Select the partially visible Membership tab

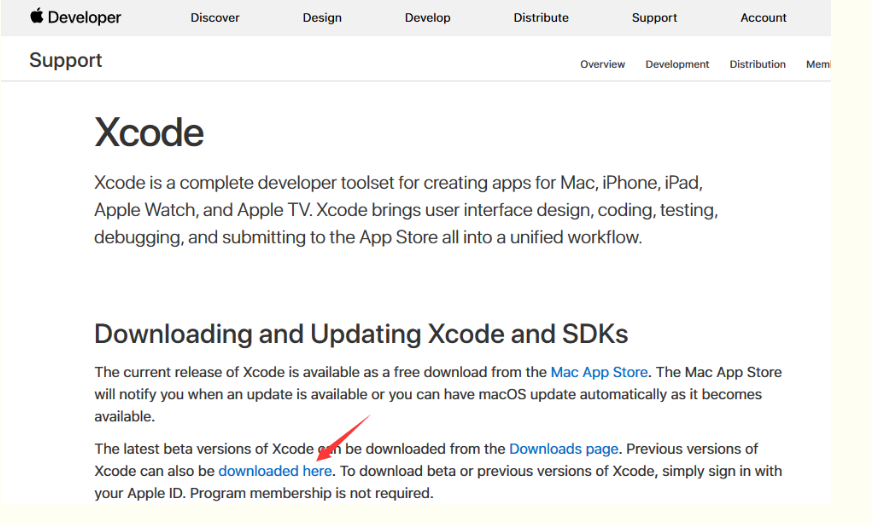(x=818, y=64)
